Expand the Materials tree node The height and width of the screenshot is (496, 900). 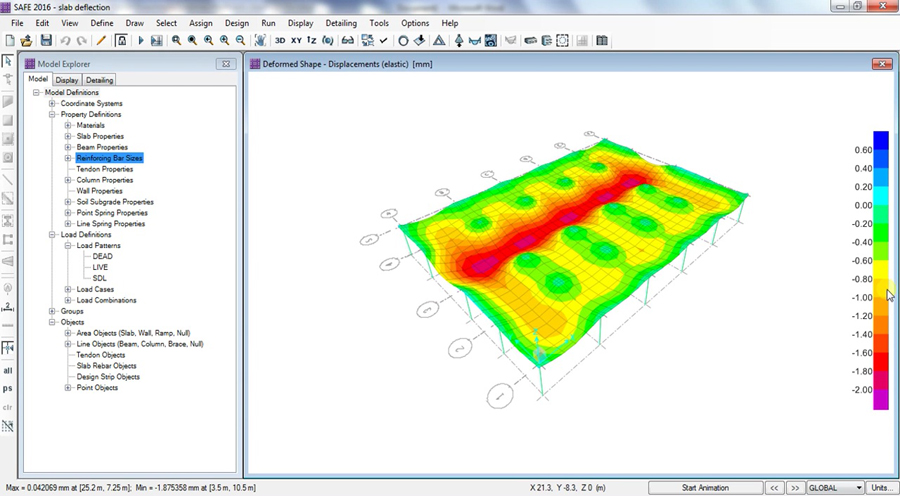click(68, 125)
